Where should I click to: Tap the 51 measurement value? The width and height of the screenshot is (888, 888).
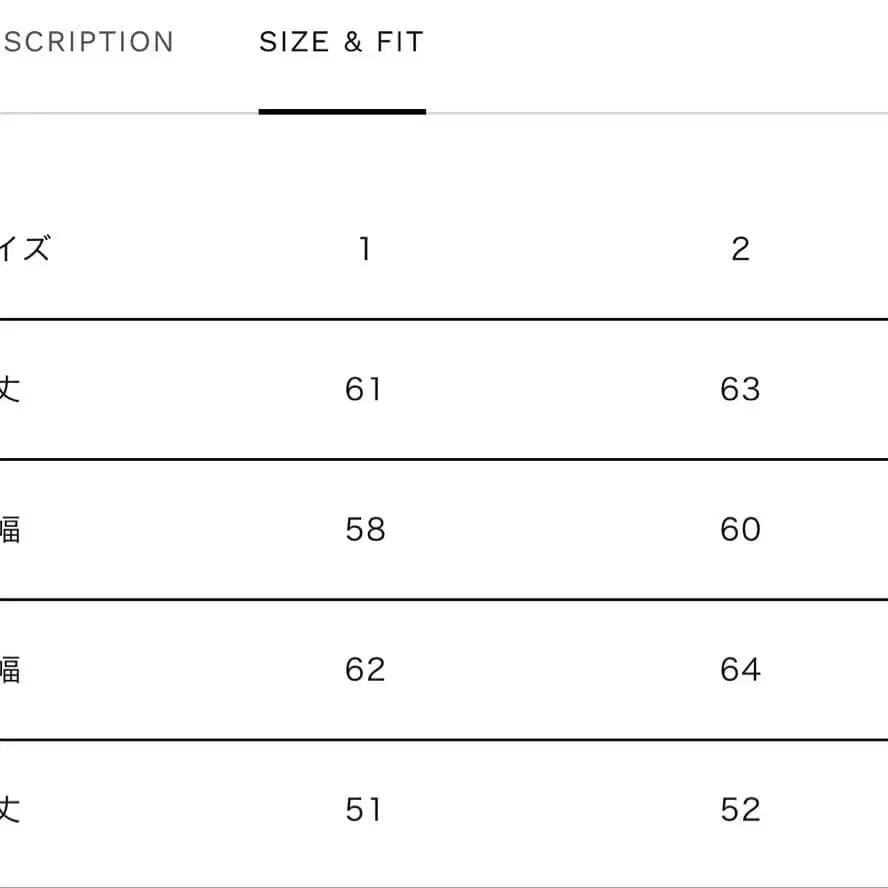pyautogui.click(x=364, y=809)
